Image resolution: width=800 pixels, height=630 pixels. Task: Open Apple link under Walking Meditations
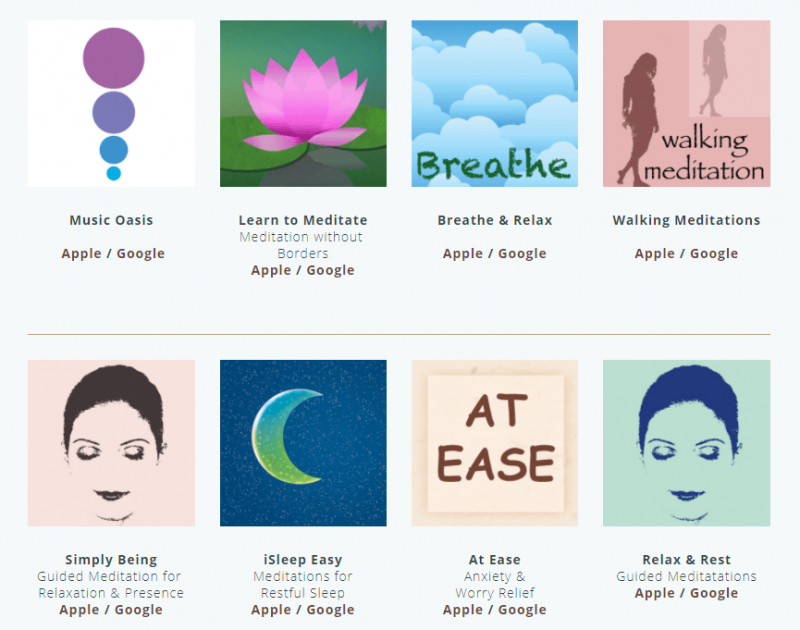(x=655, y=254)
